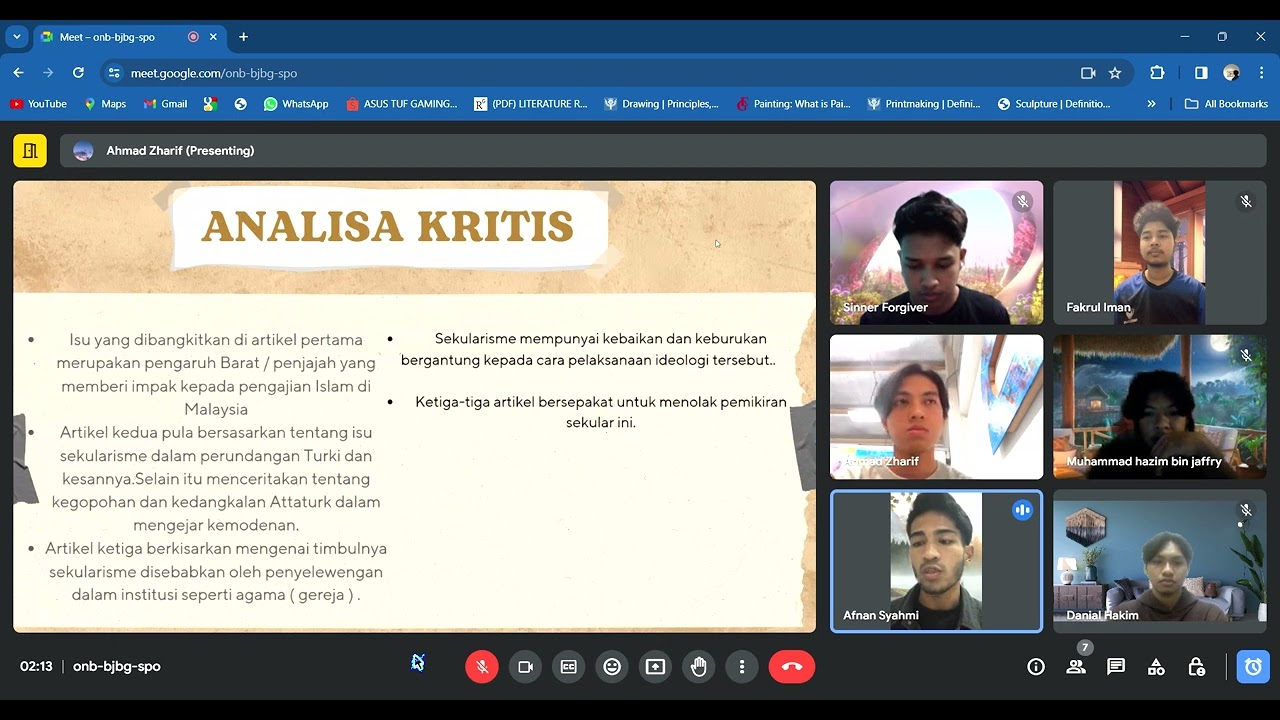1280x720 pixels.
Task: Click the yellow companion mode icon
Action: pyautogui.click(x=30, y=151)
